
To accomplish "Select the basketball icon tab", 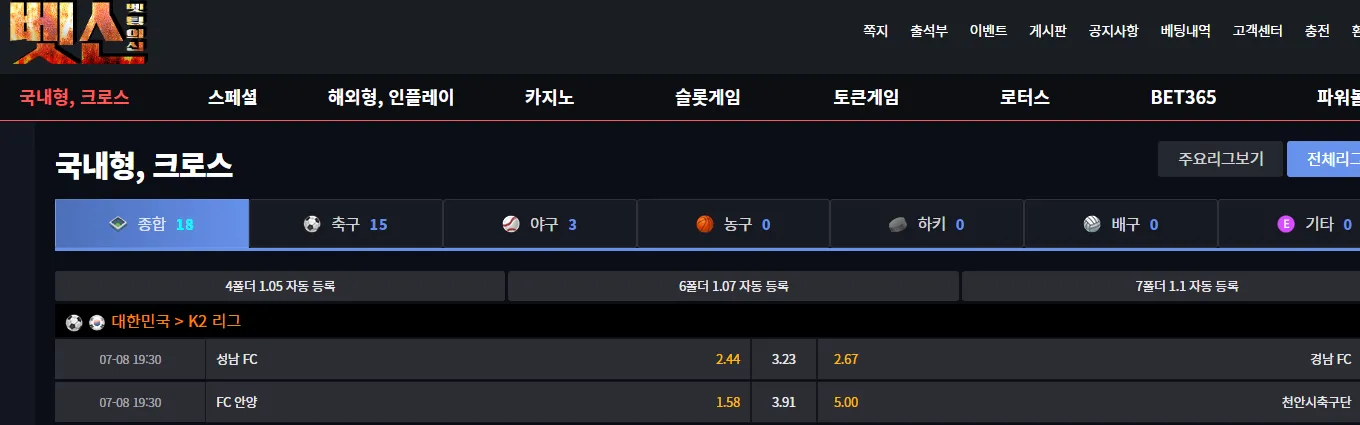I will [705, 224].
